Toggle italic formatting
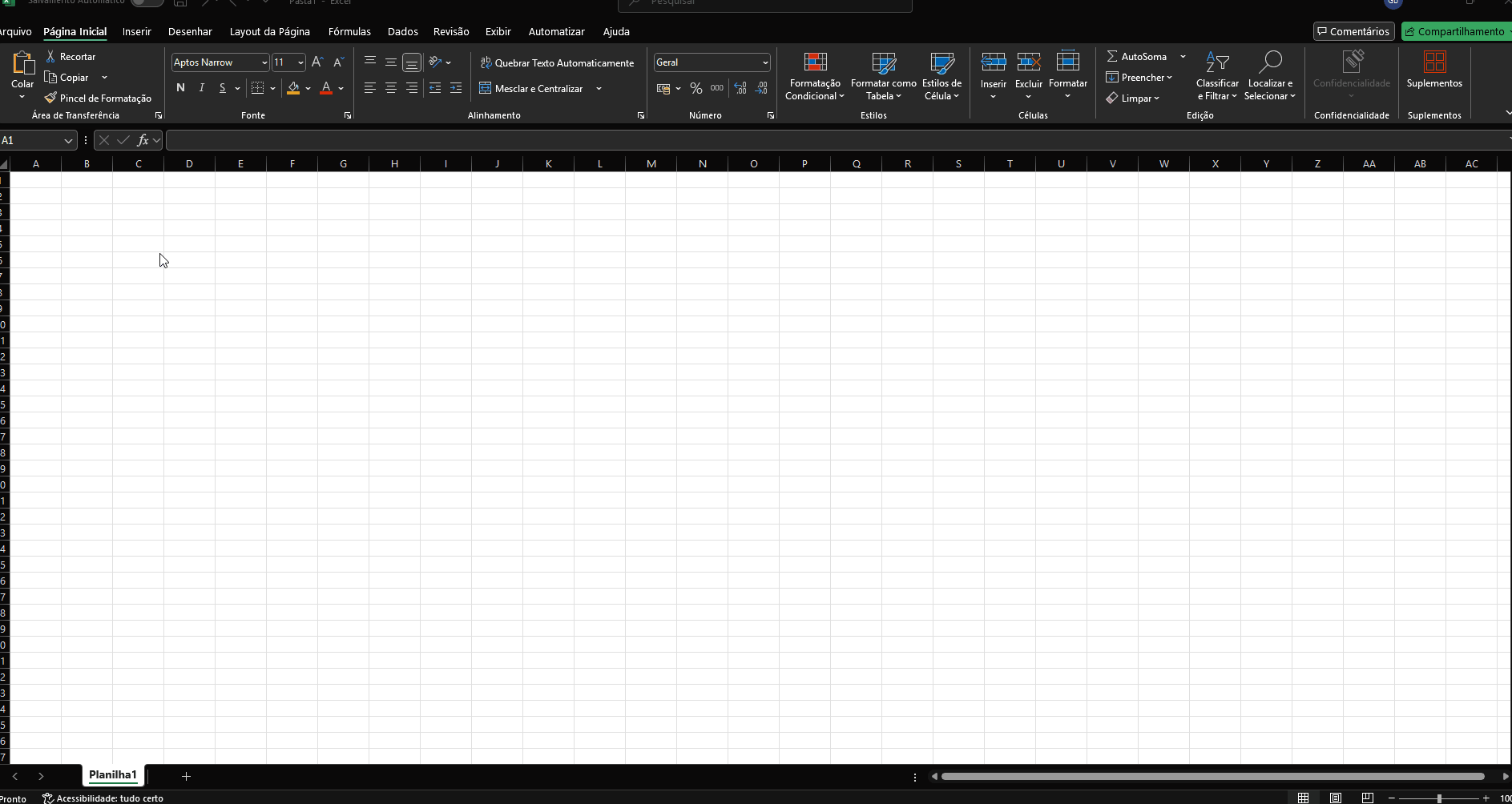 (201, 87)
